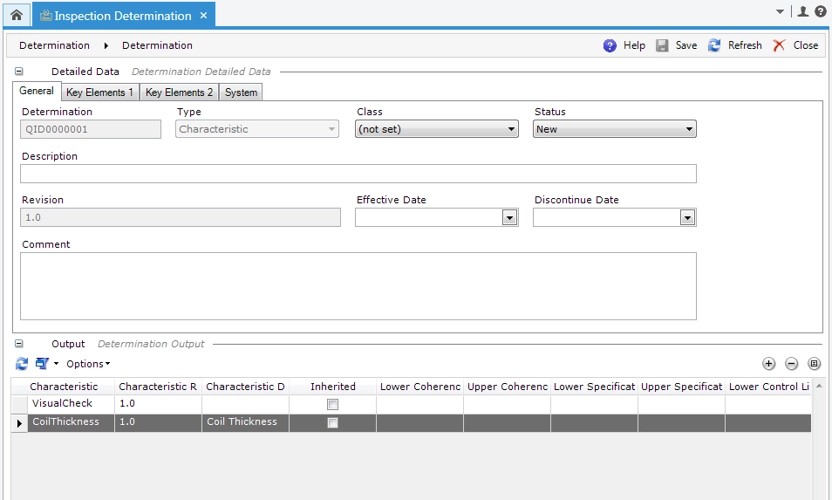Add a row with the plus icon
The width and height of the screenshot is (832, 500).
click(769, 364)
